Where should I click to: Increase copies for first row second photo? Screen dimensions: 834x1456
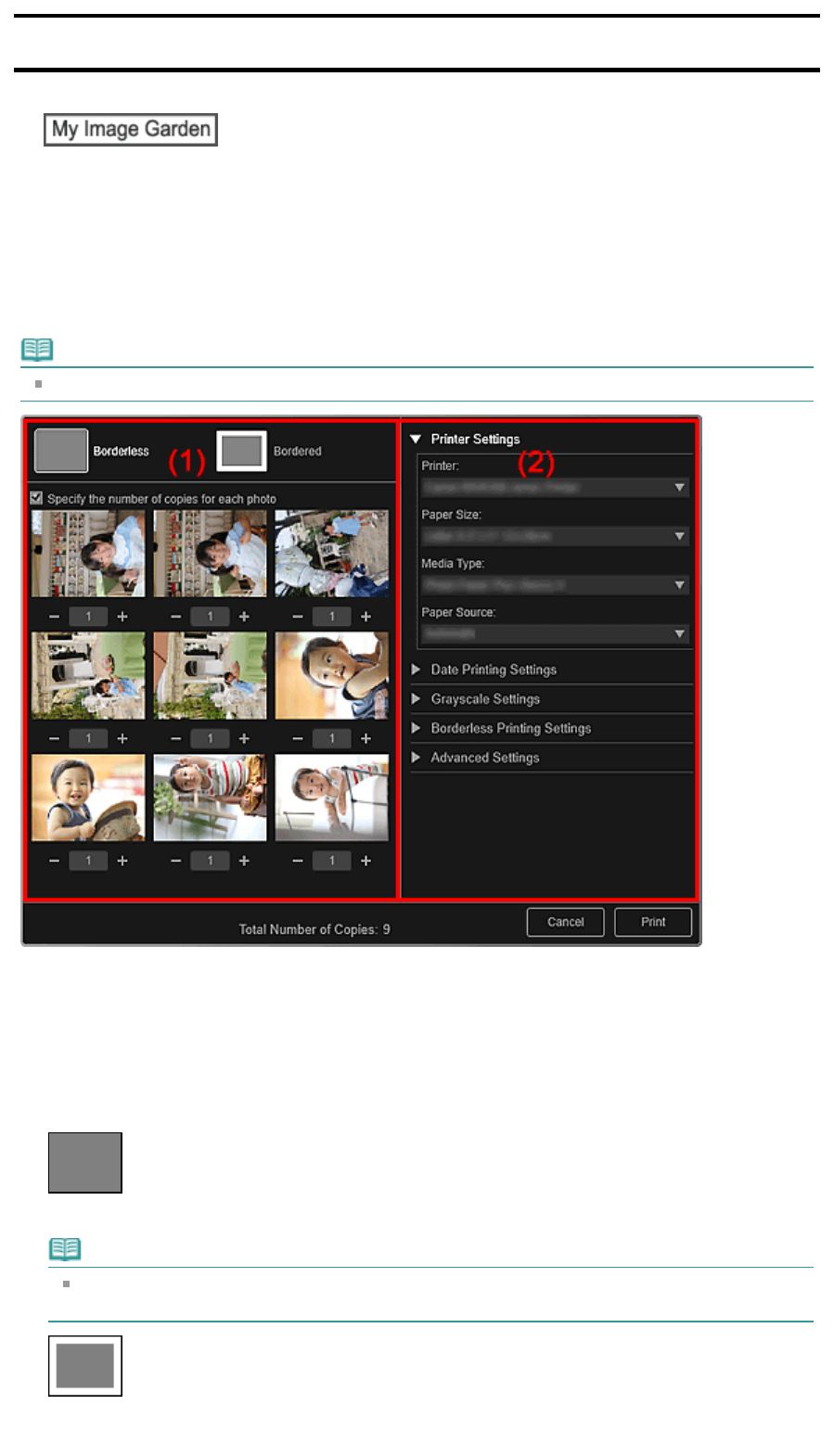[244, 617]
